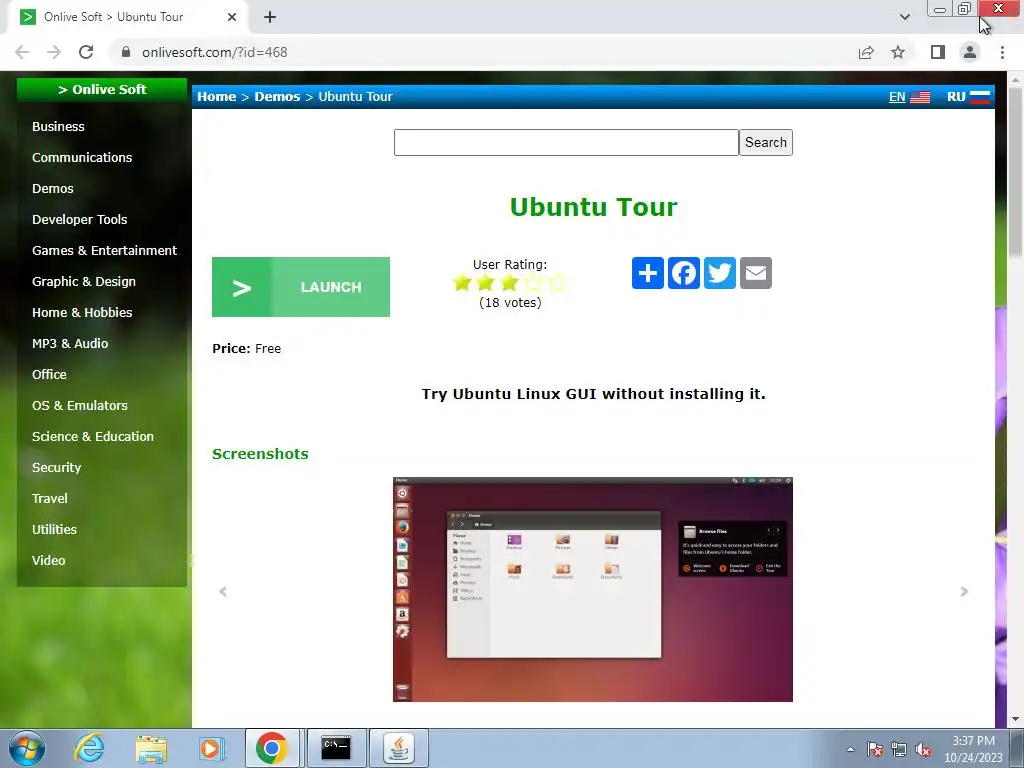Viewport: 1024px width, 768px height.
Task: Close the Ubuntu Tour tab
Action: [232, 17]
